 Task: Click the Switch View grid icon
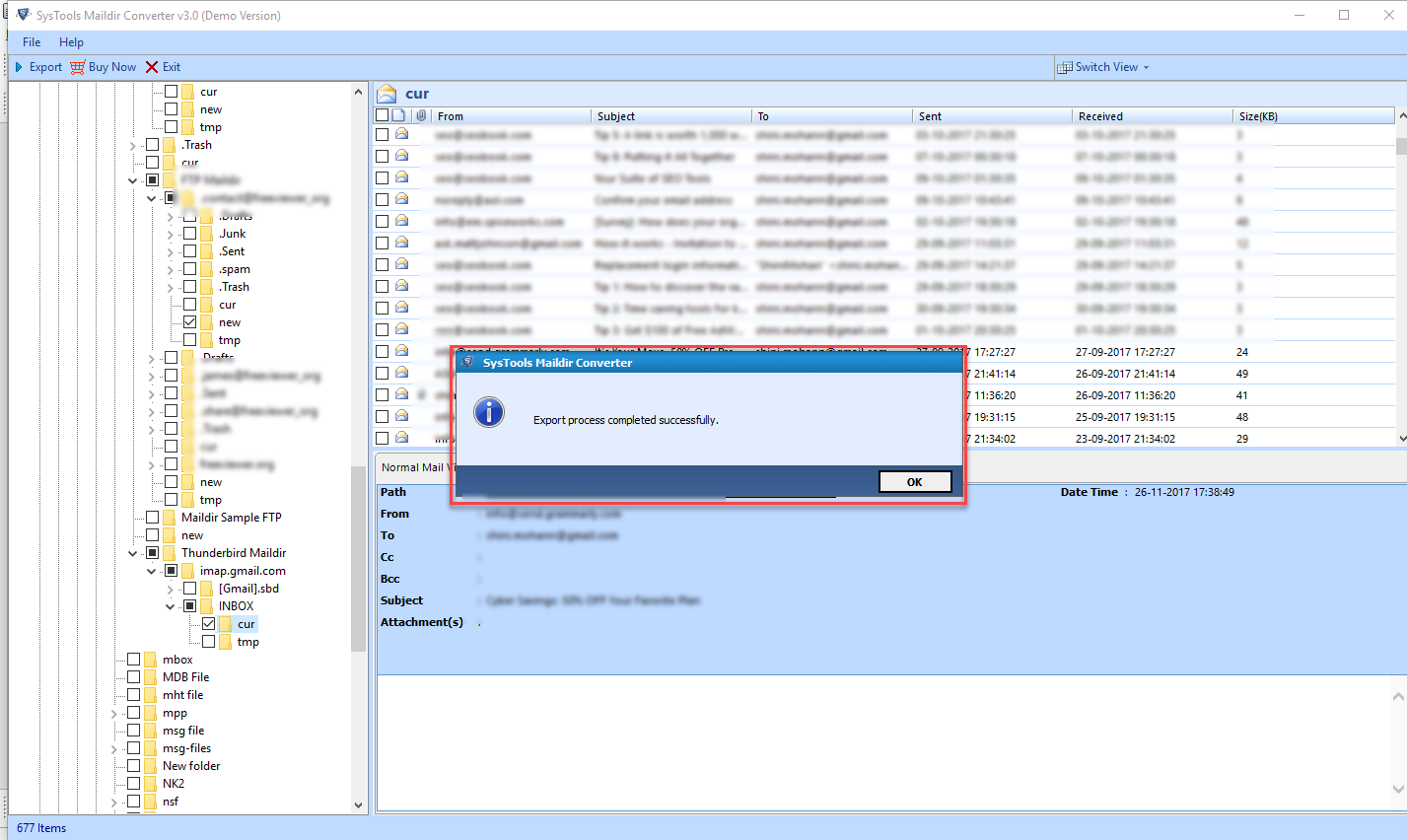(1065, 67)
